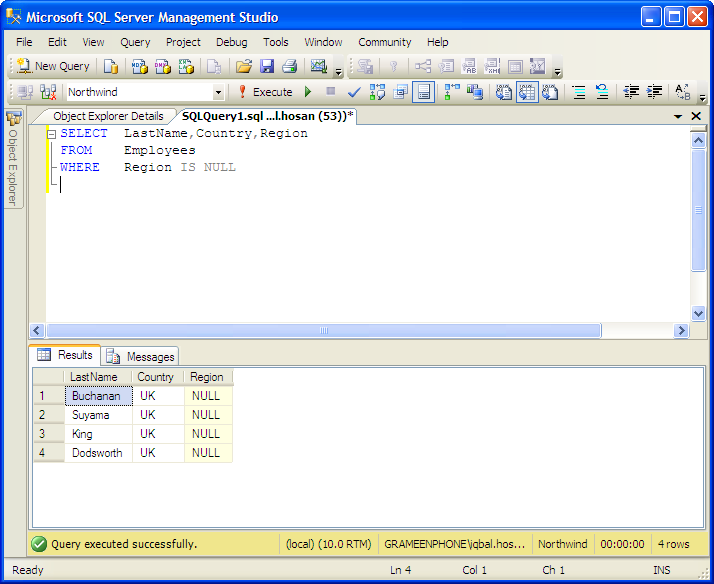The image size is (714, 584).
Task: Click the editor vertical scrollbar thumb
Action: (x=699, y=210)
